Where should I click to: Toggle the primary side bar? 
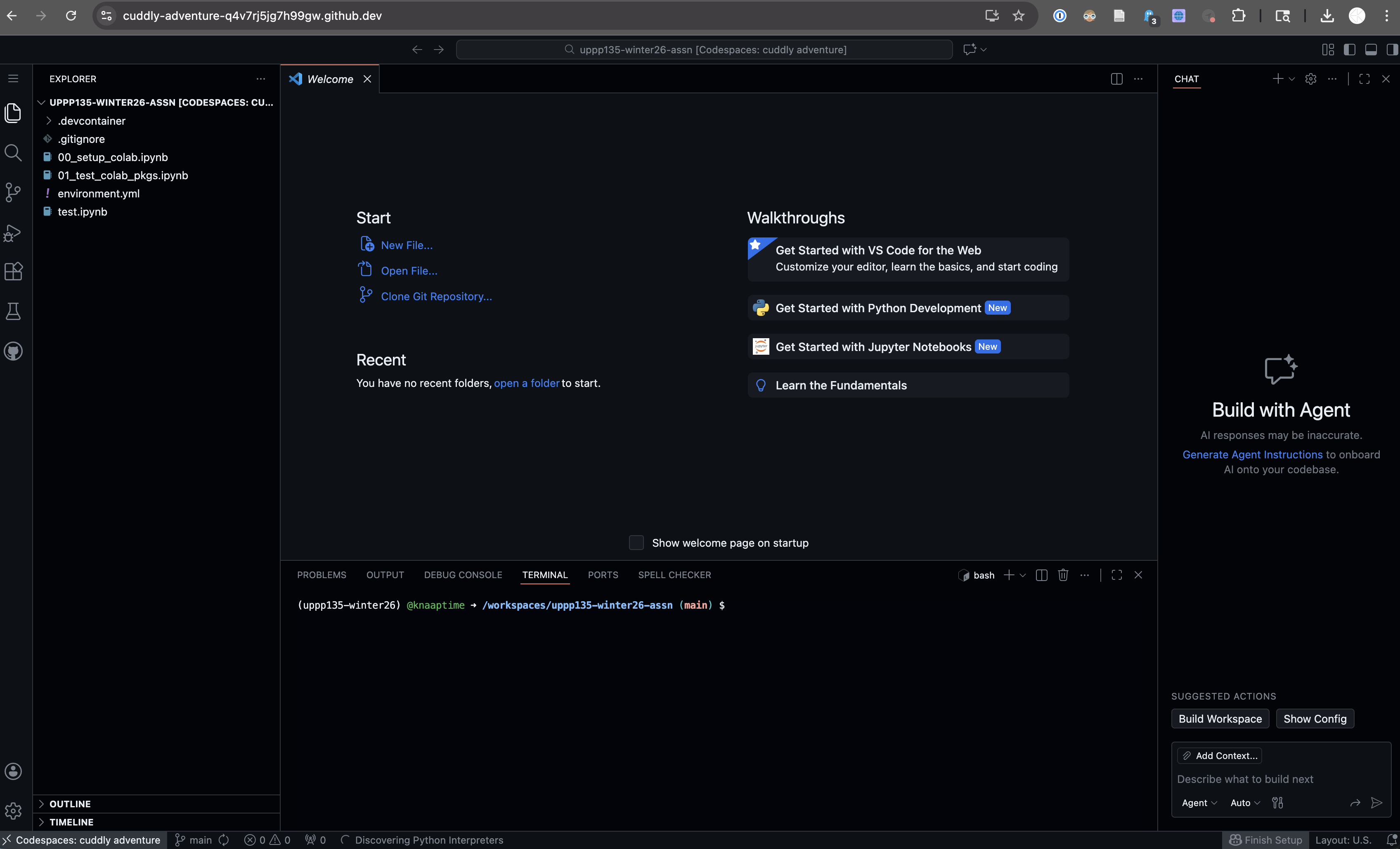pos(1349,50)
